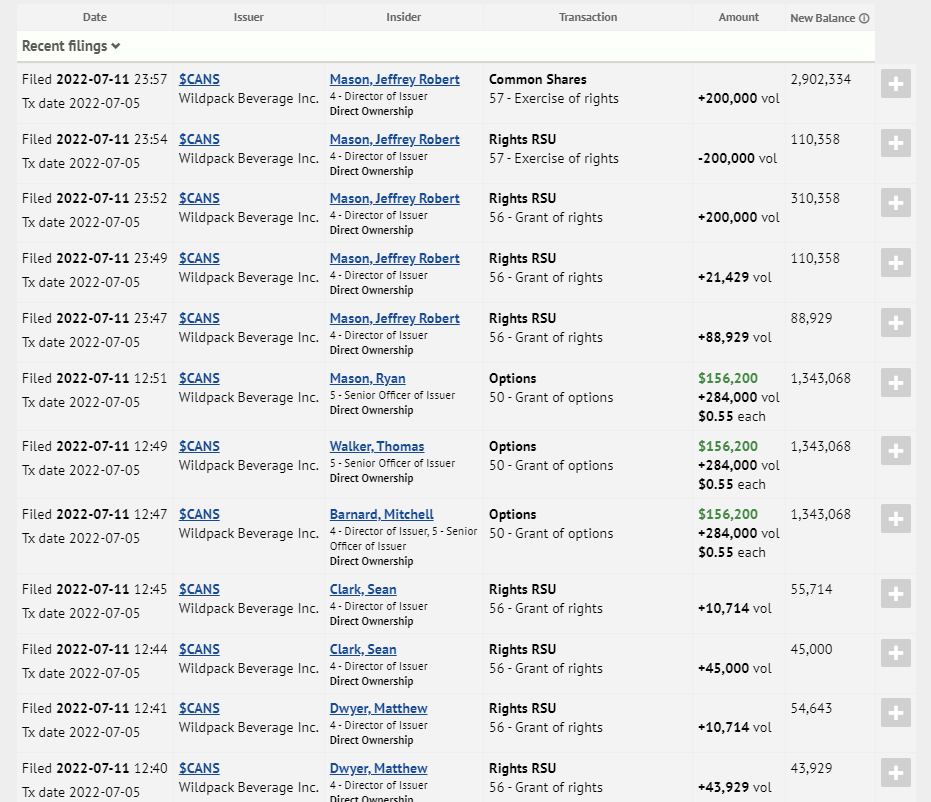
Task: Click the Amount column header
Action: [739, 17]
